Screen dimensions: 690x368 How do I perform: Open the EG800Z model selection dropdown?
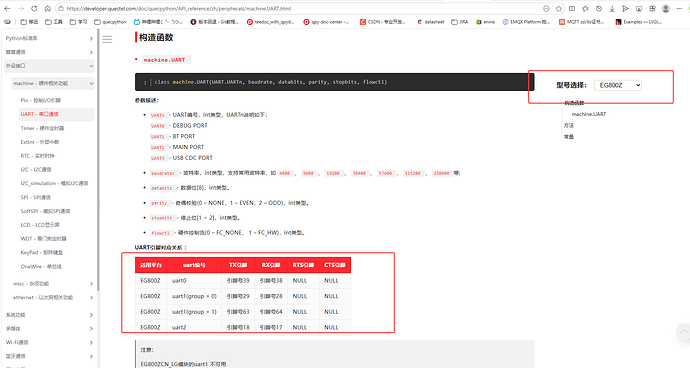(x=618, y=85)
